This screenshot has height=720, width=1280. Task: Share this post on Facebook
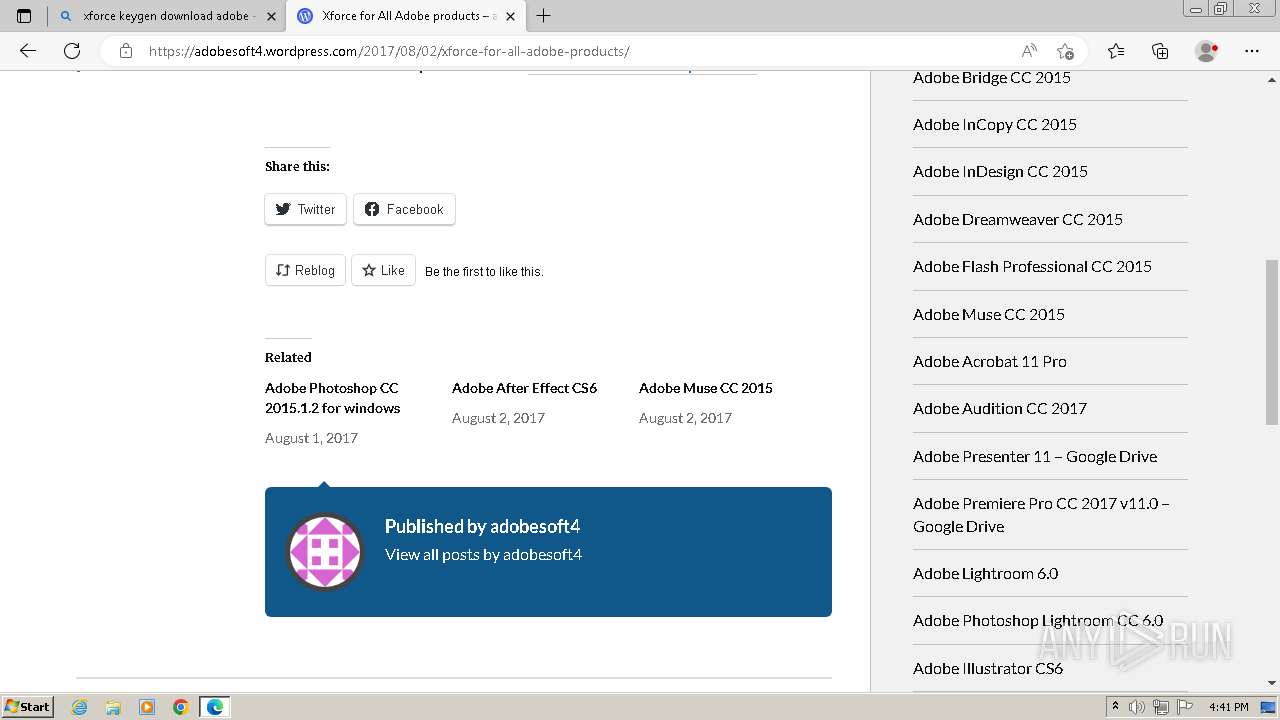pyautogui.click(x=404, y=209)
